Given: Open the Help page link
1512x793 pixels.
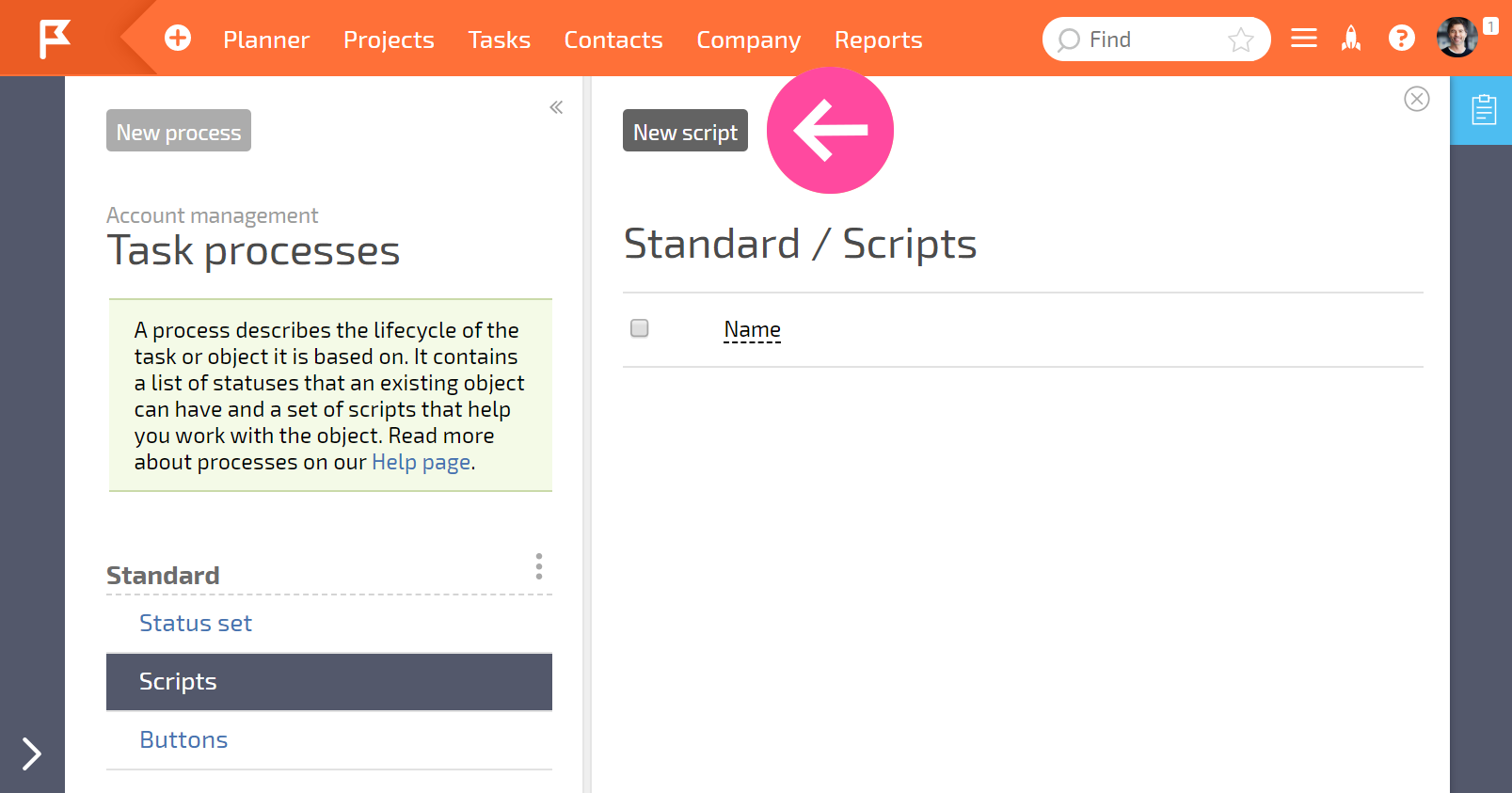Looking at the screenshot, I should click(421, 462).
